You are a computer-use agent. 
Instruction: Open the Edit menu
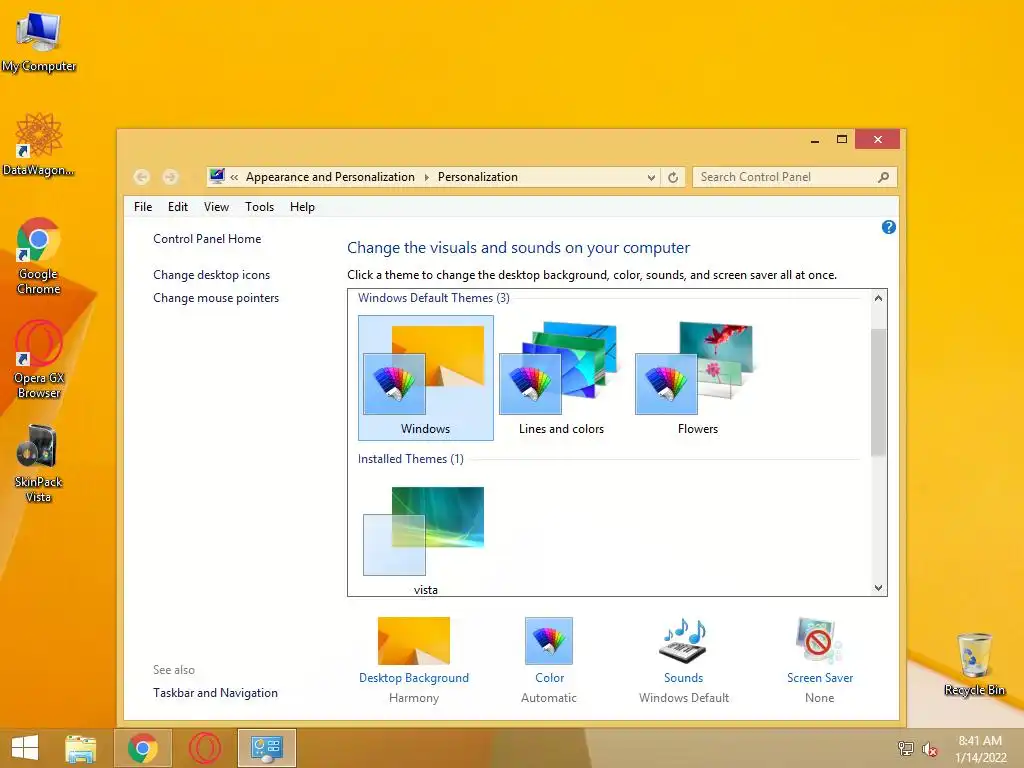[178, 207]
